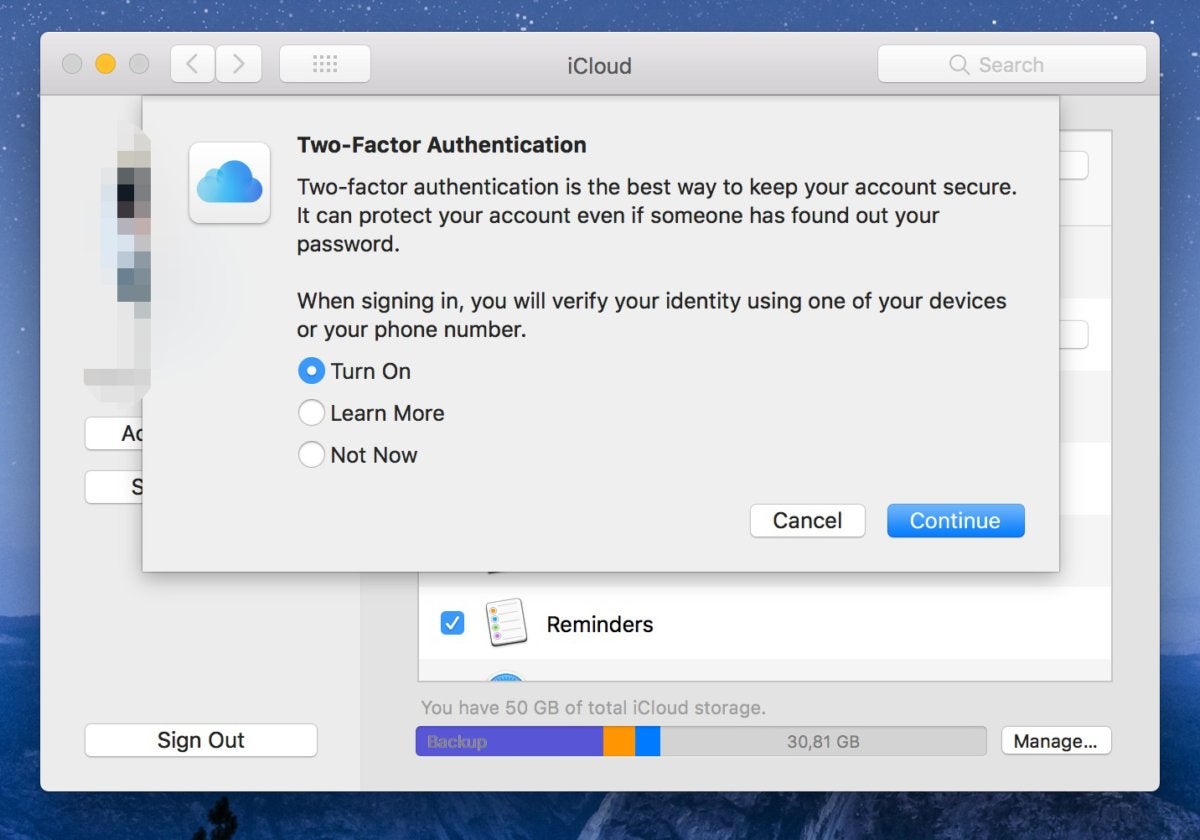This screenshot has height=840, width=1200.
Task: Click the Sign Out button
Action: pyautogui.click(x=201, y=740)
